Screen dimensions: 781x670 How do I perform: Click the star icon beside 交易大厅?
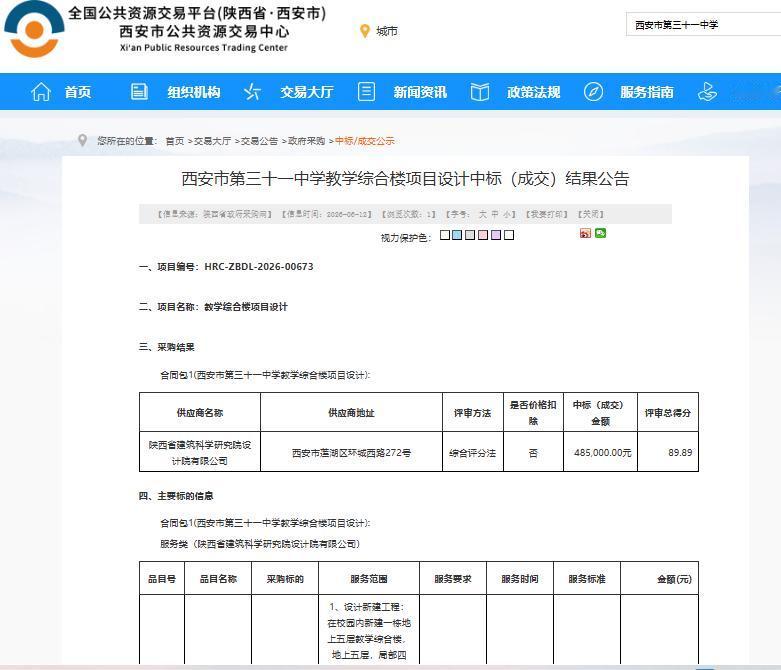[252, 92]
